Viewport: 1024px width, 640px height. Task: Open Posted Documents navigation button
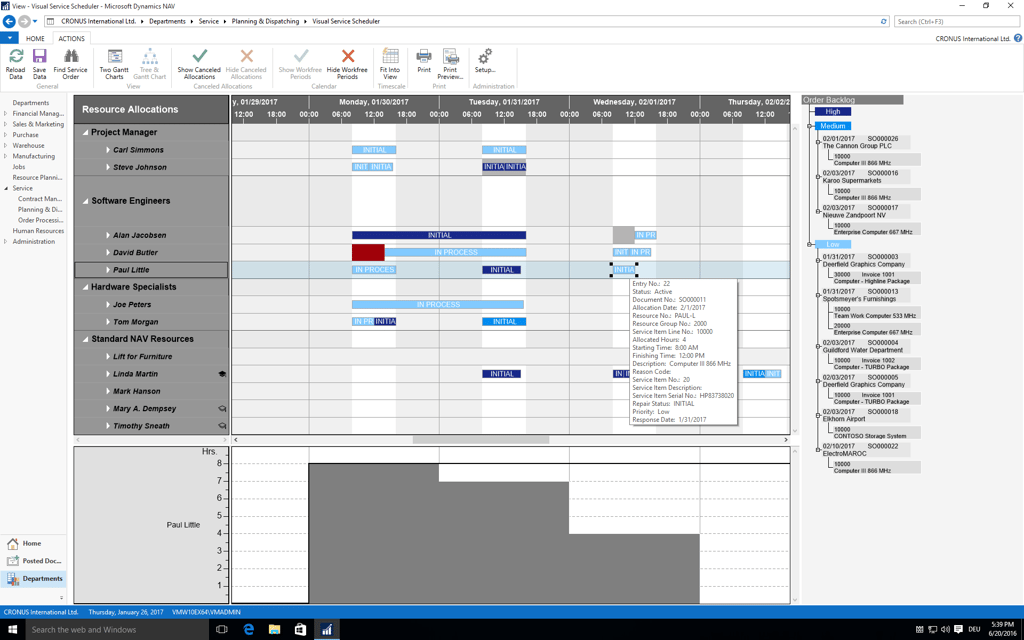(x=33, y=561)
